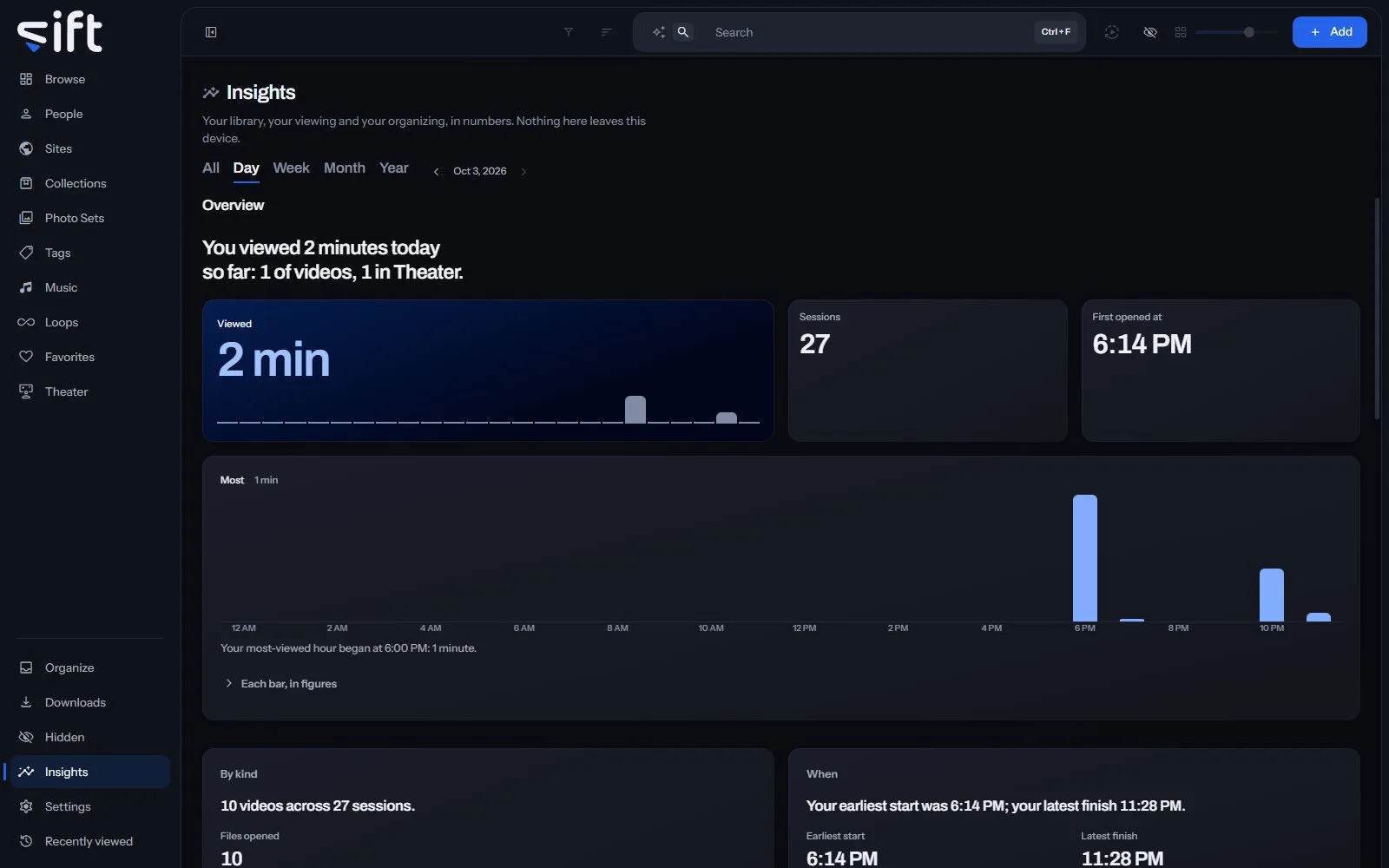Open Recently viewed
This screenshot has height=868, width=1389.
(90, 841)
